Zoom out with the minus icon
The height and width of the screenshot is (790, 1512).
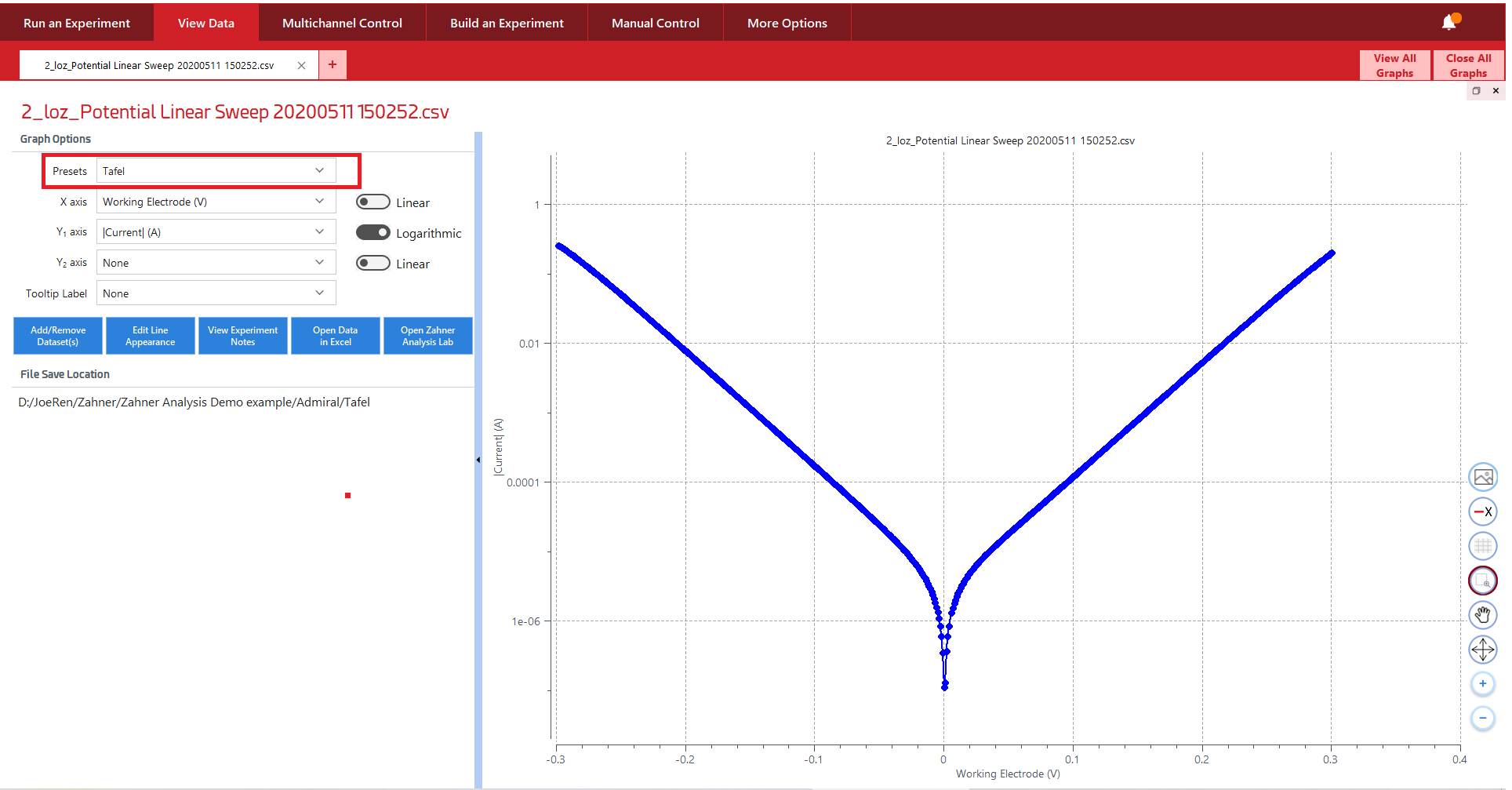click(1482, 718)
